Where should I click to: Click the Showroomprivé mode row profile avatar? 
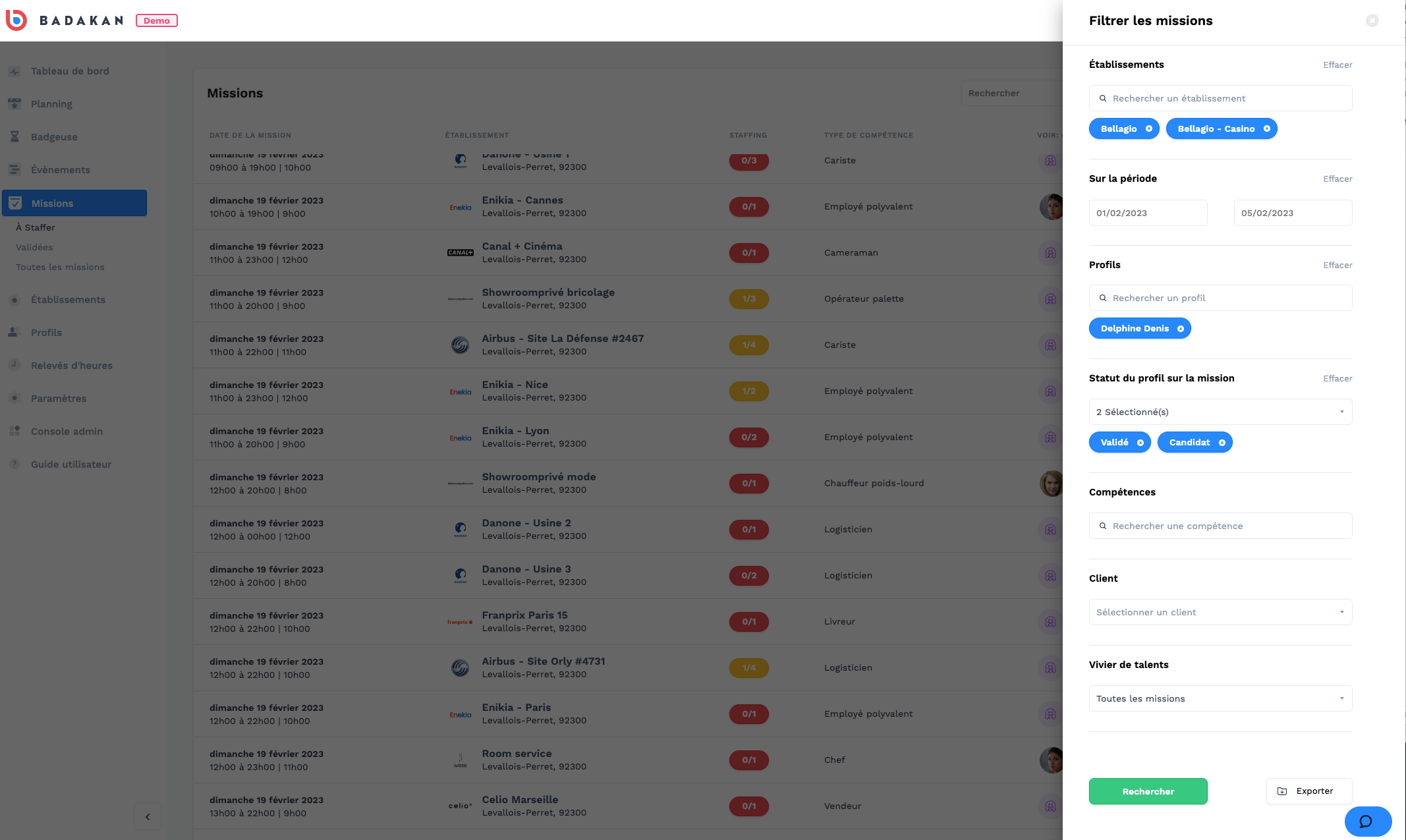click(x=1051, y=484)
